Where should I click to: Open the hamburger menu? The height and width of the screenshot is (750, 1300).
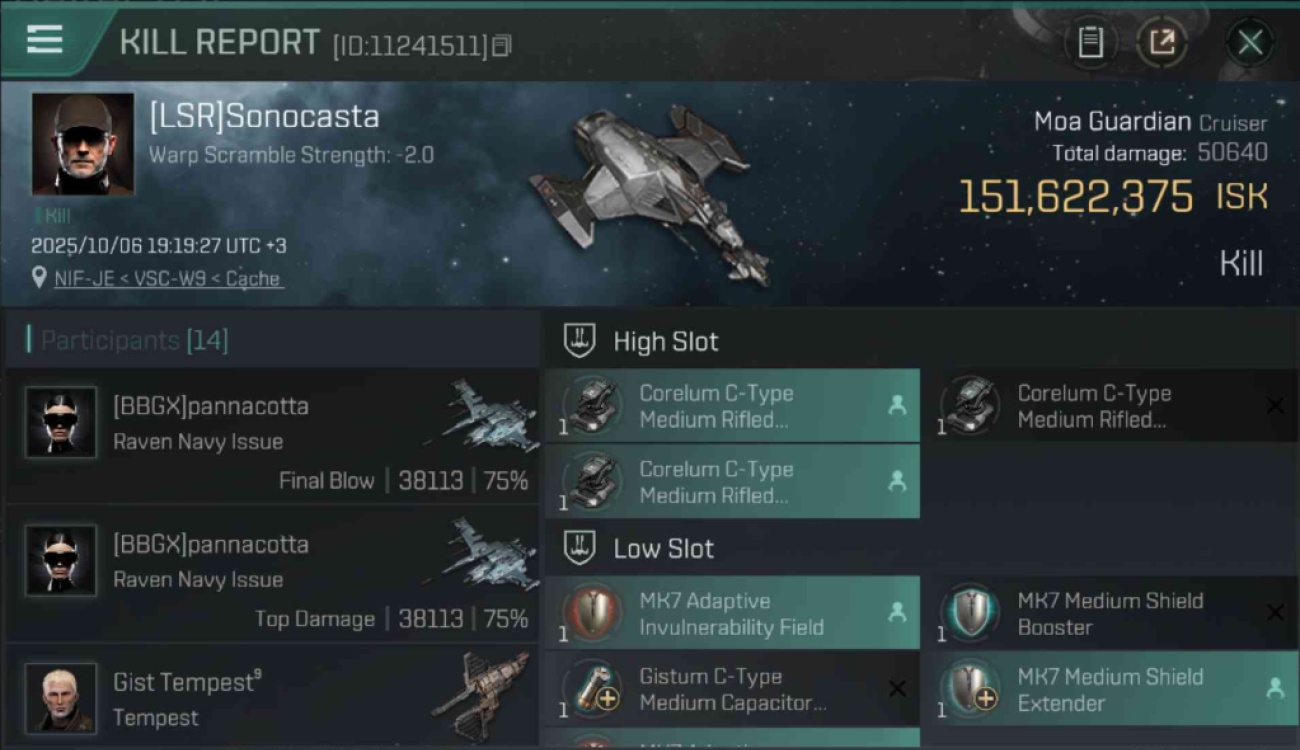point(45,40)
